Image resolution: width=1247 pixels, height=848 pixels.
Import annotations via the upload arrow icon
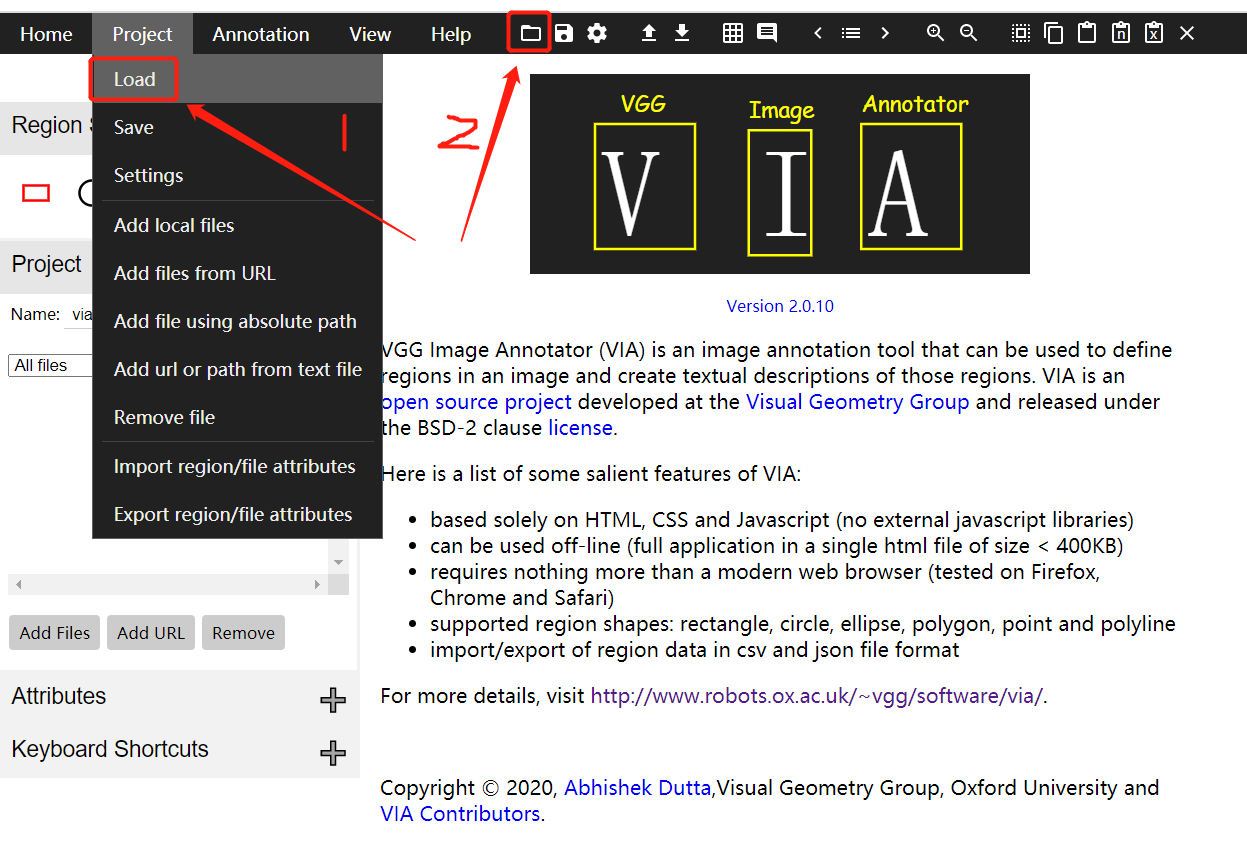coord(648,32)
